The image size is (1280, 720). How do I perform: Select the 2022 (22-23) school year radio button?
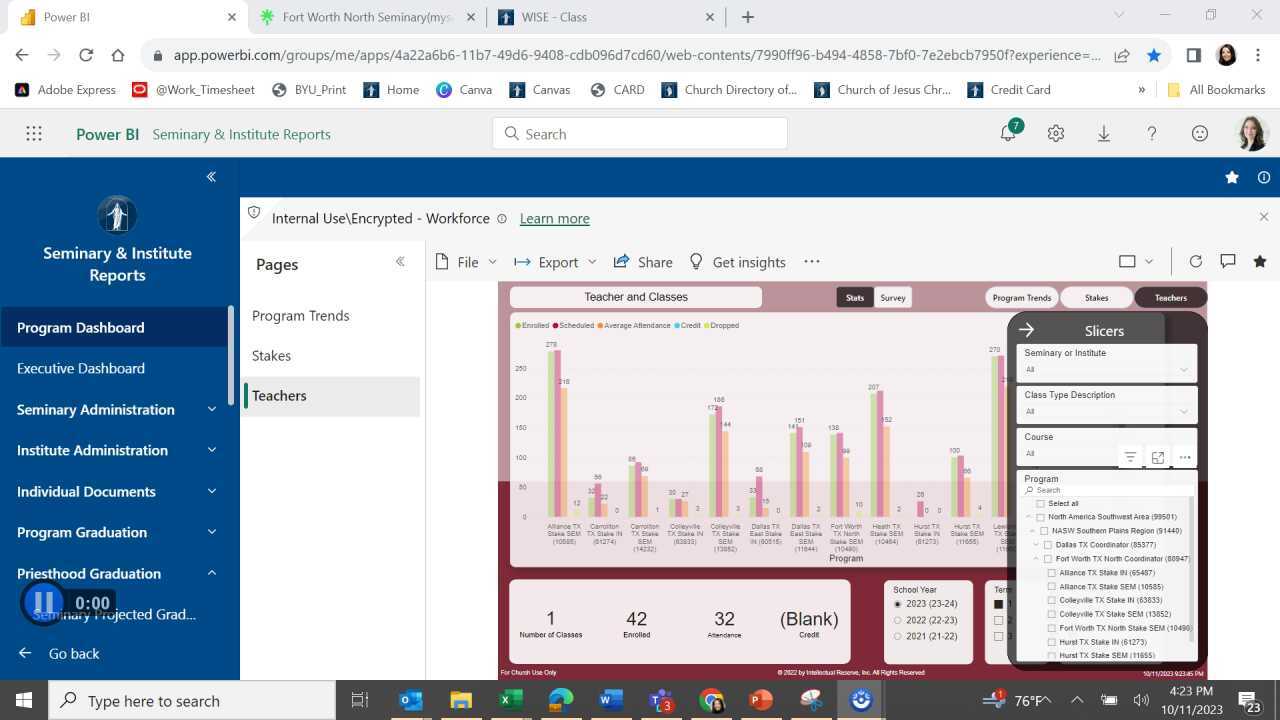pos(897,620)
